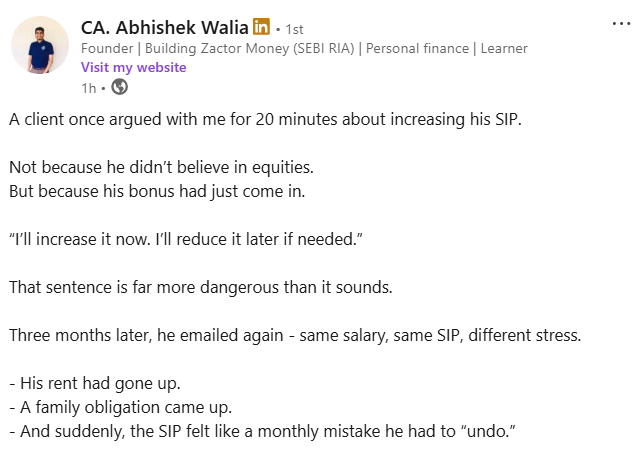Click the 1h post timestamp

(x=88, y=87)
